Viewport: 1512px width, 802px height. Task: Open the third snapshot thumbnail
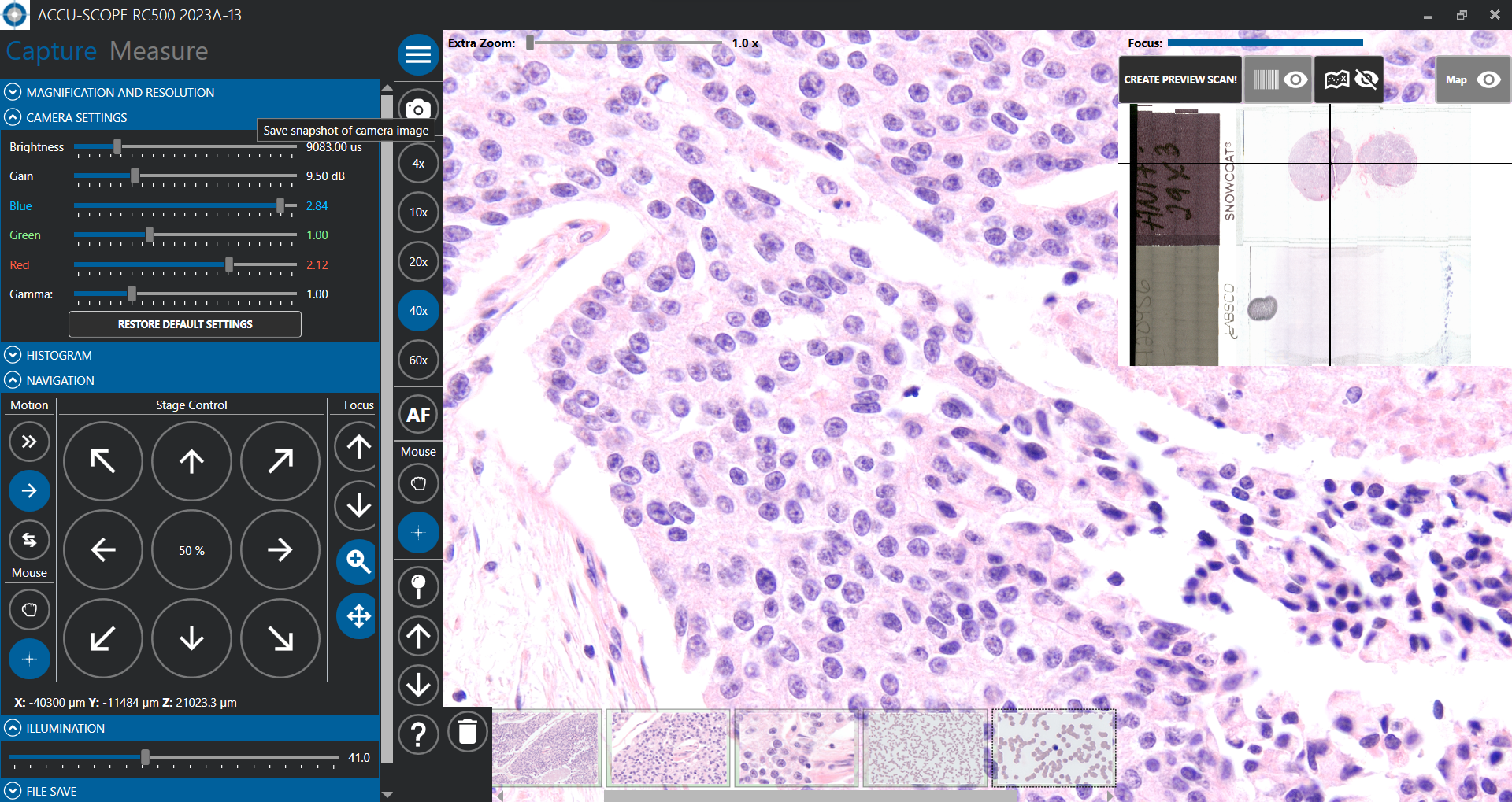click(x=796, y=748)
